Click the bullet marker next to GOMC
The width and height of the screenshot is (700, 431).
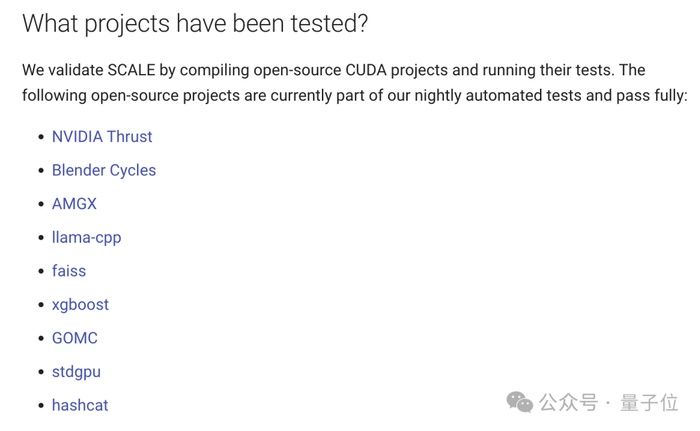coord(40,338)
